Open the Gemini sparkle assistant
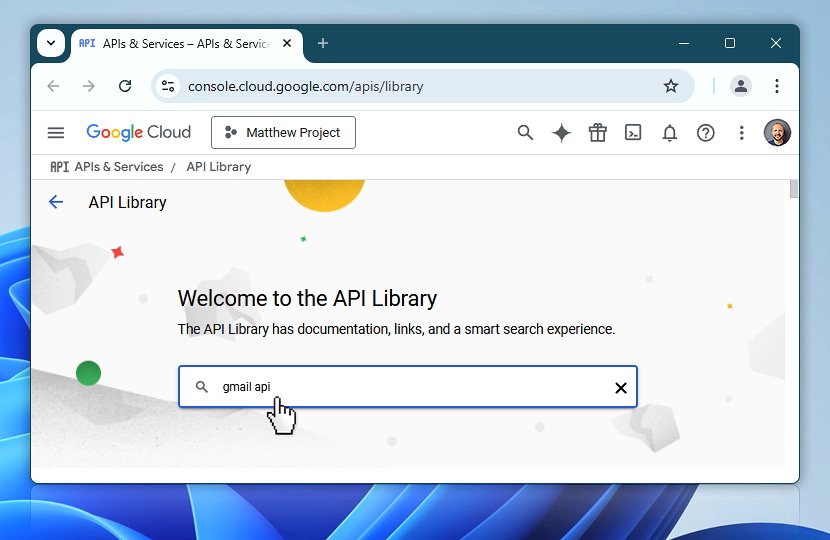The height and width of the screenshot is (540, 830). pos(561,132)
